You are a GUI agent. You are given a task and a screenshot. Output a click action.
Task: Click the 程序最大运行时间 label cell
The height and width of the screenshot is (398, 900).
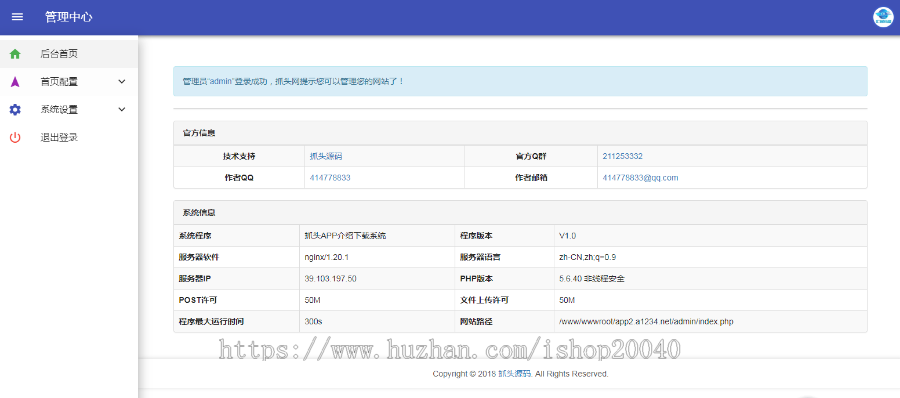(x=236, y=322)
